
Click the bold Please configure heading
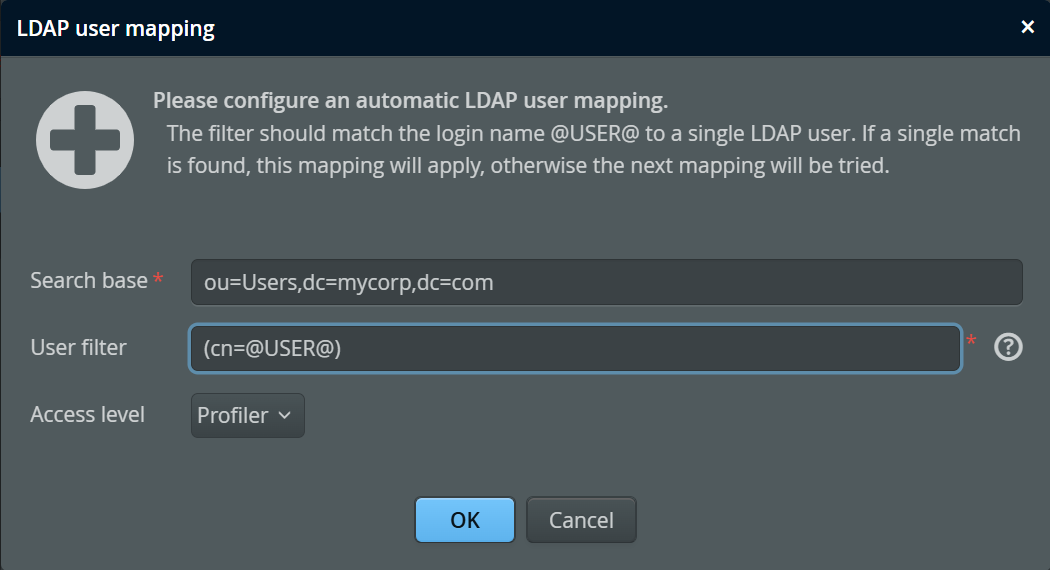(x=410, y=100)
